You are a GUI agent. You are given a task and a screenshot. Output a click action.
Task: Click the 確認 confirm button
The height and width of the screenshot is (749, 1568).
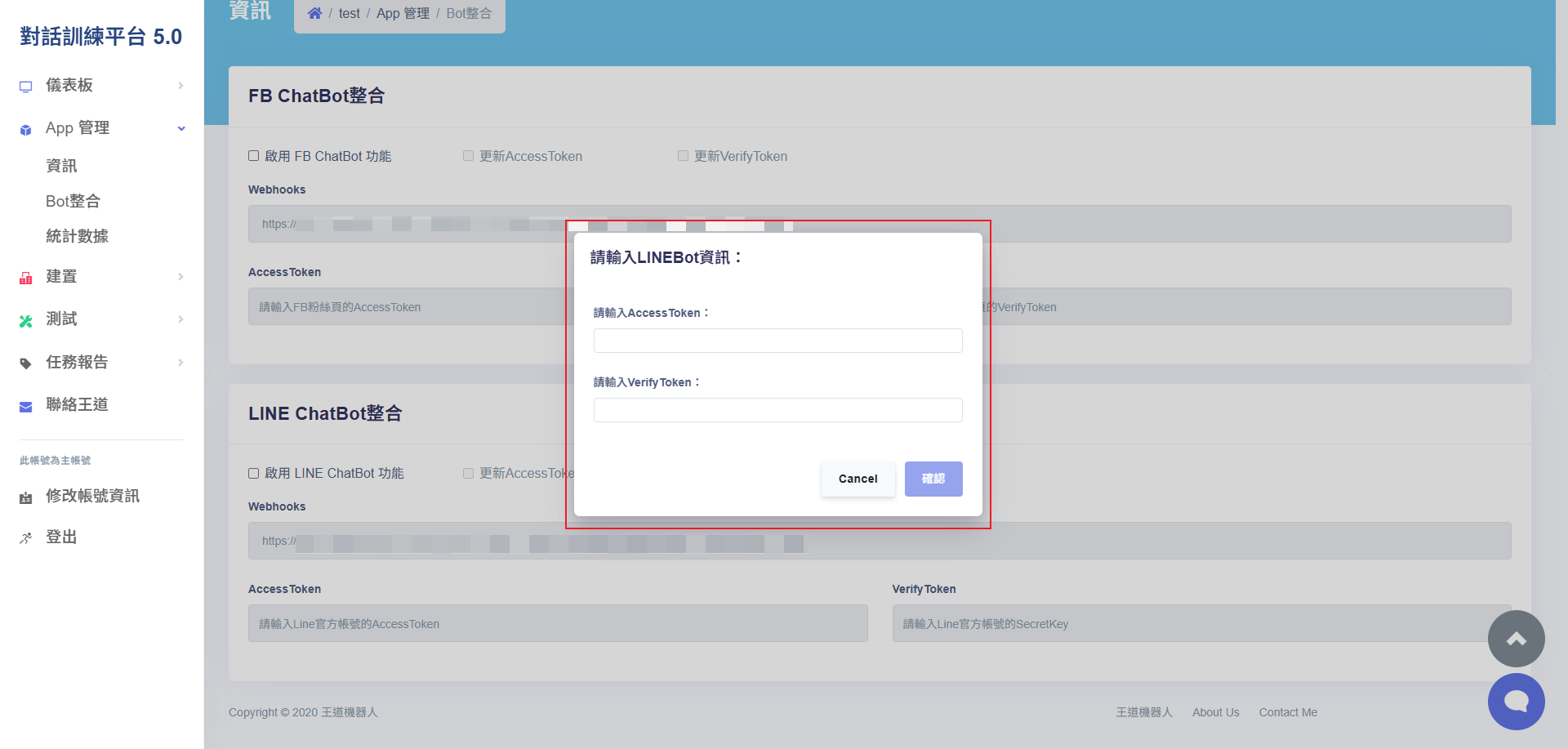(933, 479)
